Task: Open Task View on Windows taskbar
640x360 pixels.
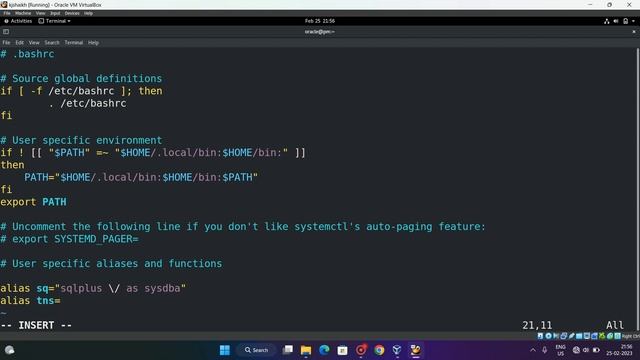Action: pyautogui.click(x=288, y=350)
